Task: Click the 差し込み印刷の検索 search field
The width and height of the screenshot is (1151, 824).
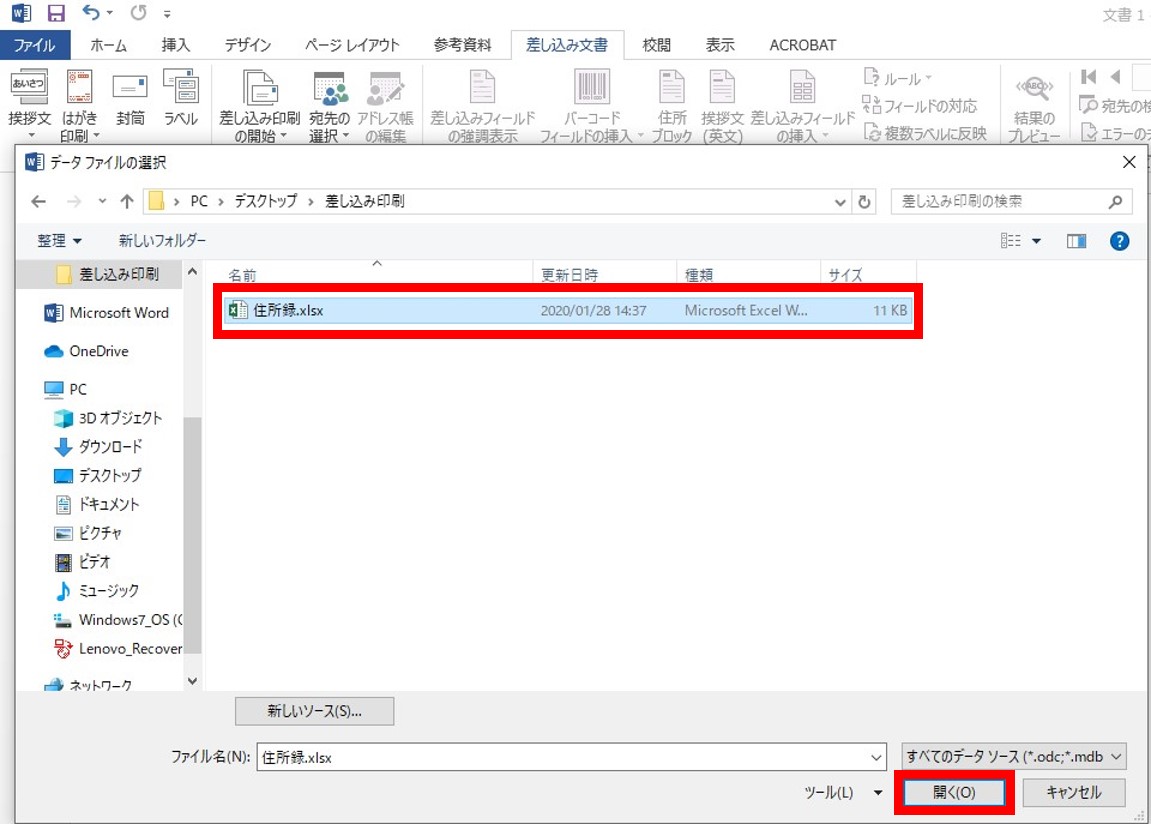Action: pyautogui.click(x=1011, y=201)
